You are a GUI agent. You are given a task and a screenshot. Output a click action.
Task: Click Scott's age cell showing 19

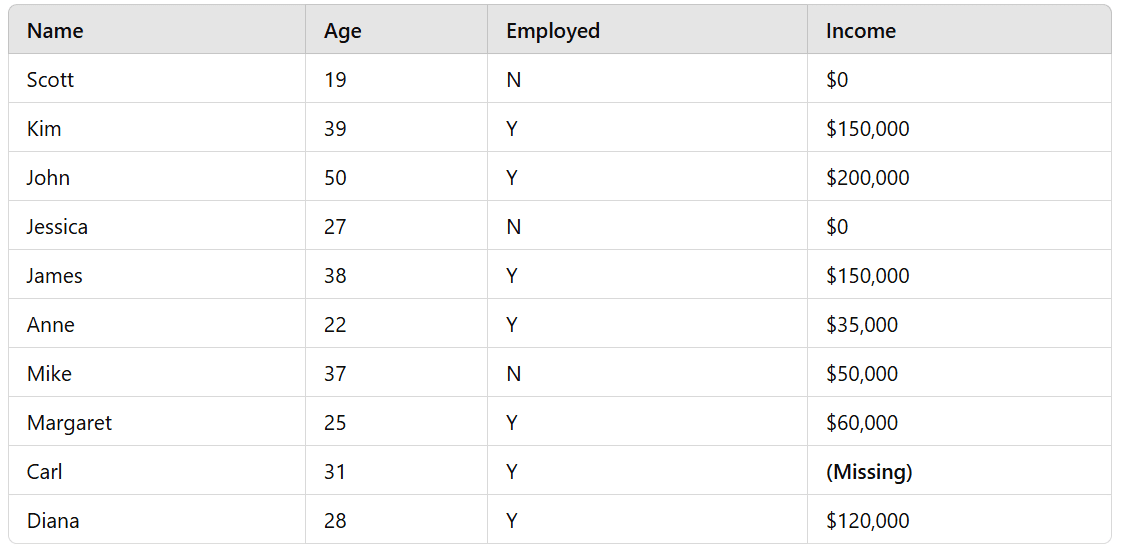[x=396, y=79]
